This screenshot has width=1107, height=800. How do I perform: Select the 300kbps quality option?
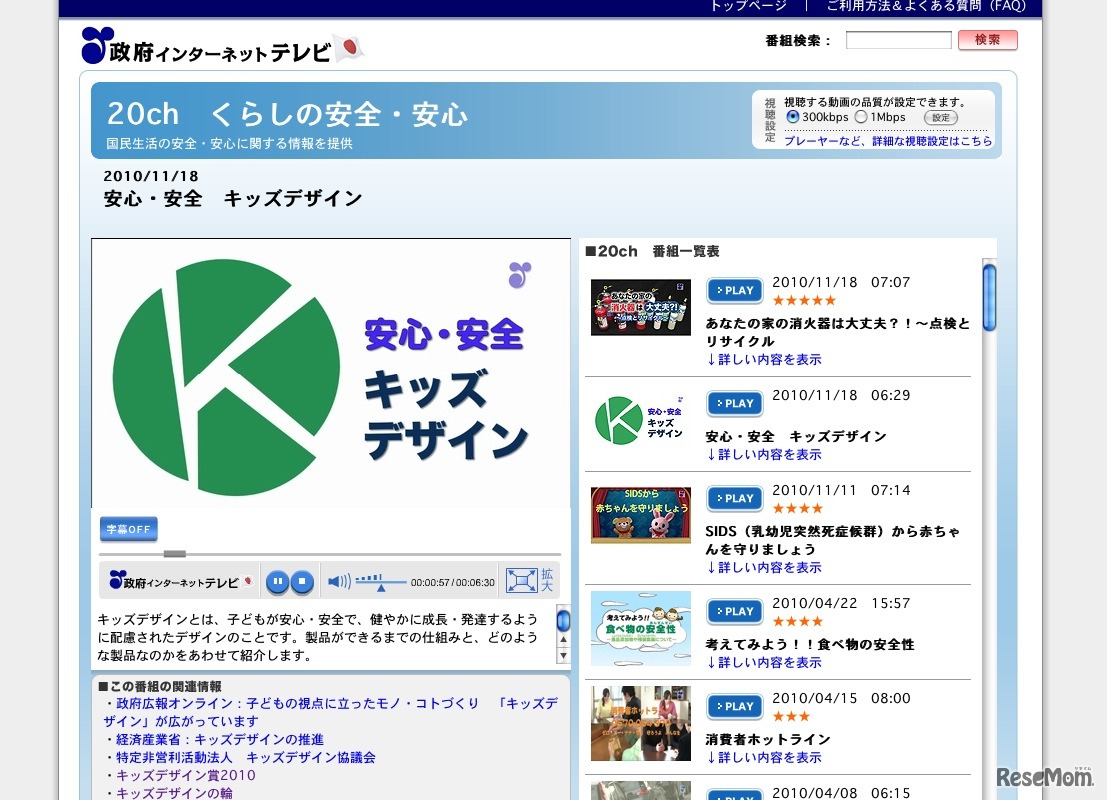(x=793, y=117)
